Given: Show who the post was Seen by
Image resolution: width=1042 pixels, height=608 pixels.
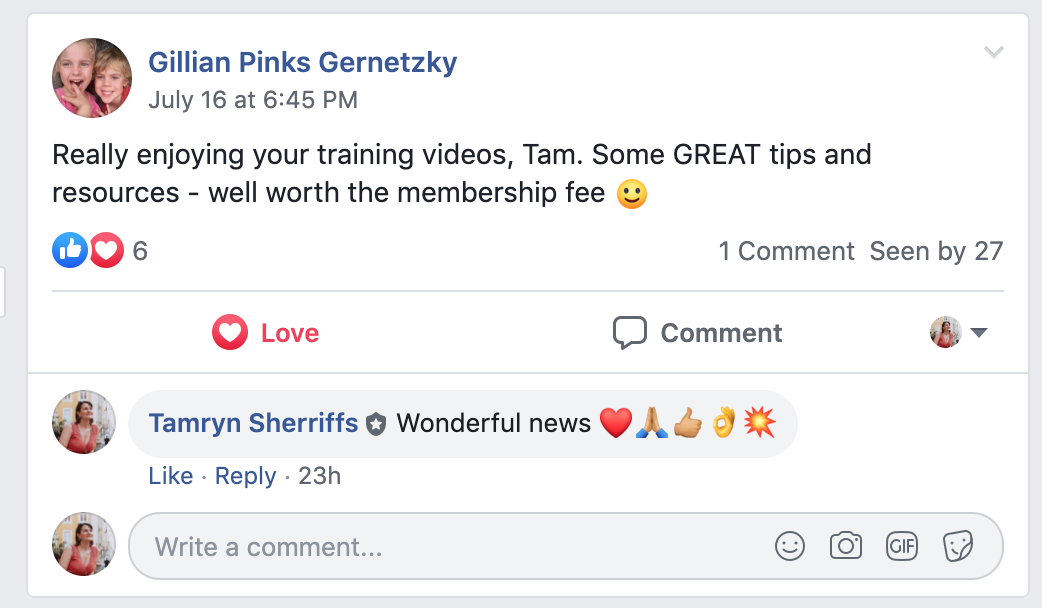Looking at the screenshot, I should [x=936, y=251].
